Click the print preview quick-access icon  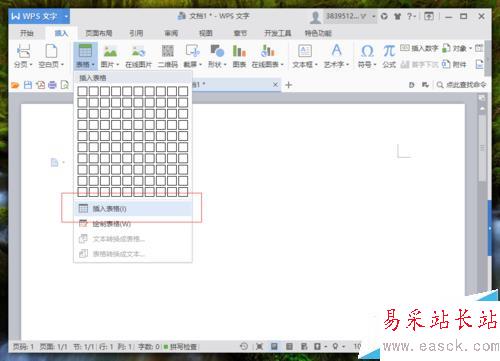pos(65,85)
